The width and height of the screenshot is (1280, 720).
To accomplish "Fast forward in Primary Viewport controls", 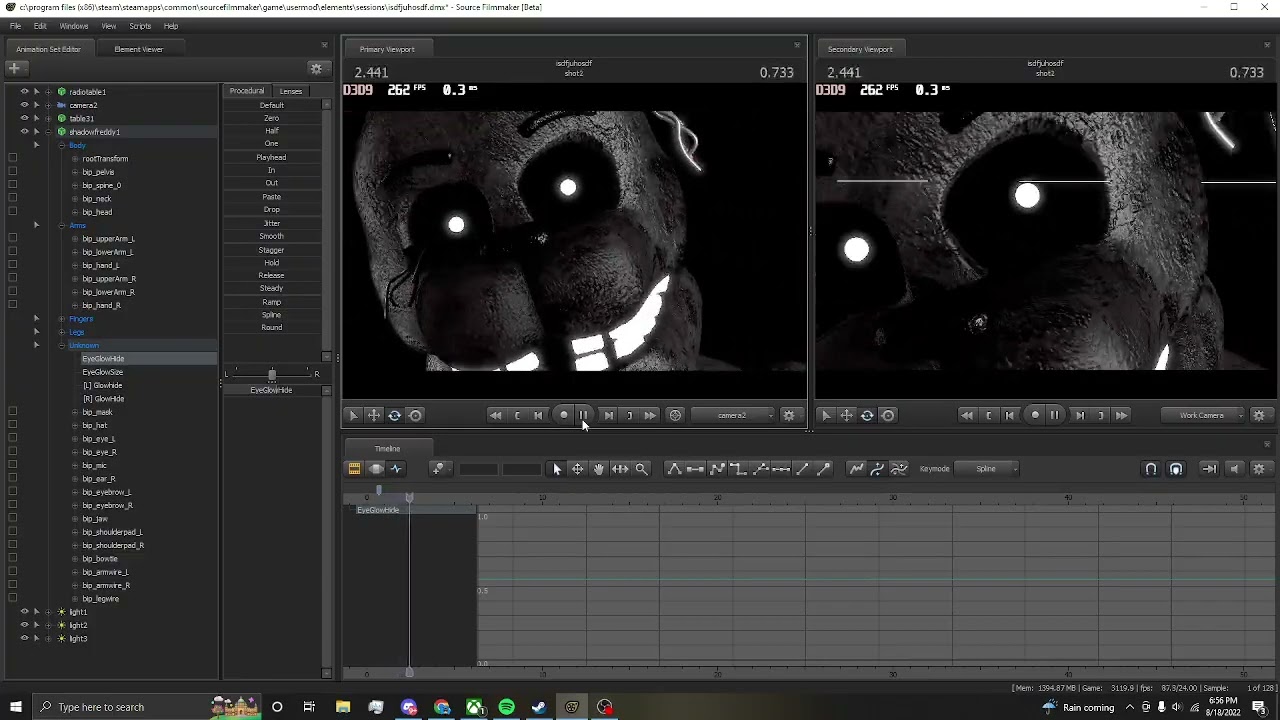I will pyautogui.click(x=650, y=416).
